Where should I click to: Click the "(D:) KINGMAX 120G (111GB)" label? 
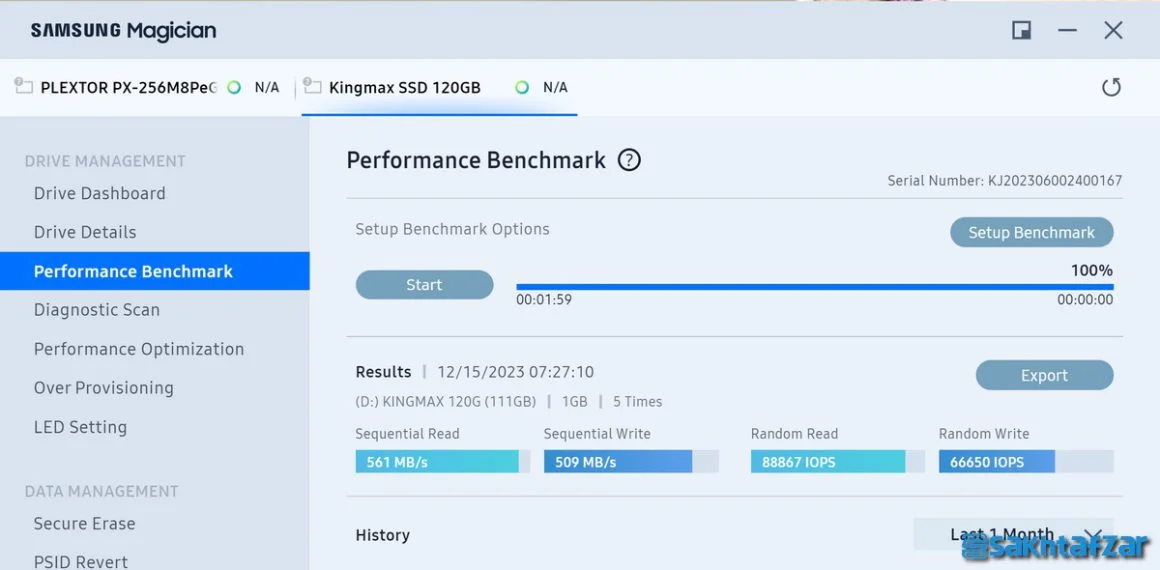click(x=445, y=402)
